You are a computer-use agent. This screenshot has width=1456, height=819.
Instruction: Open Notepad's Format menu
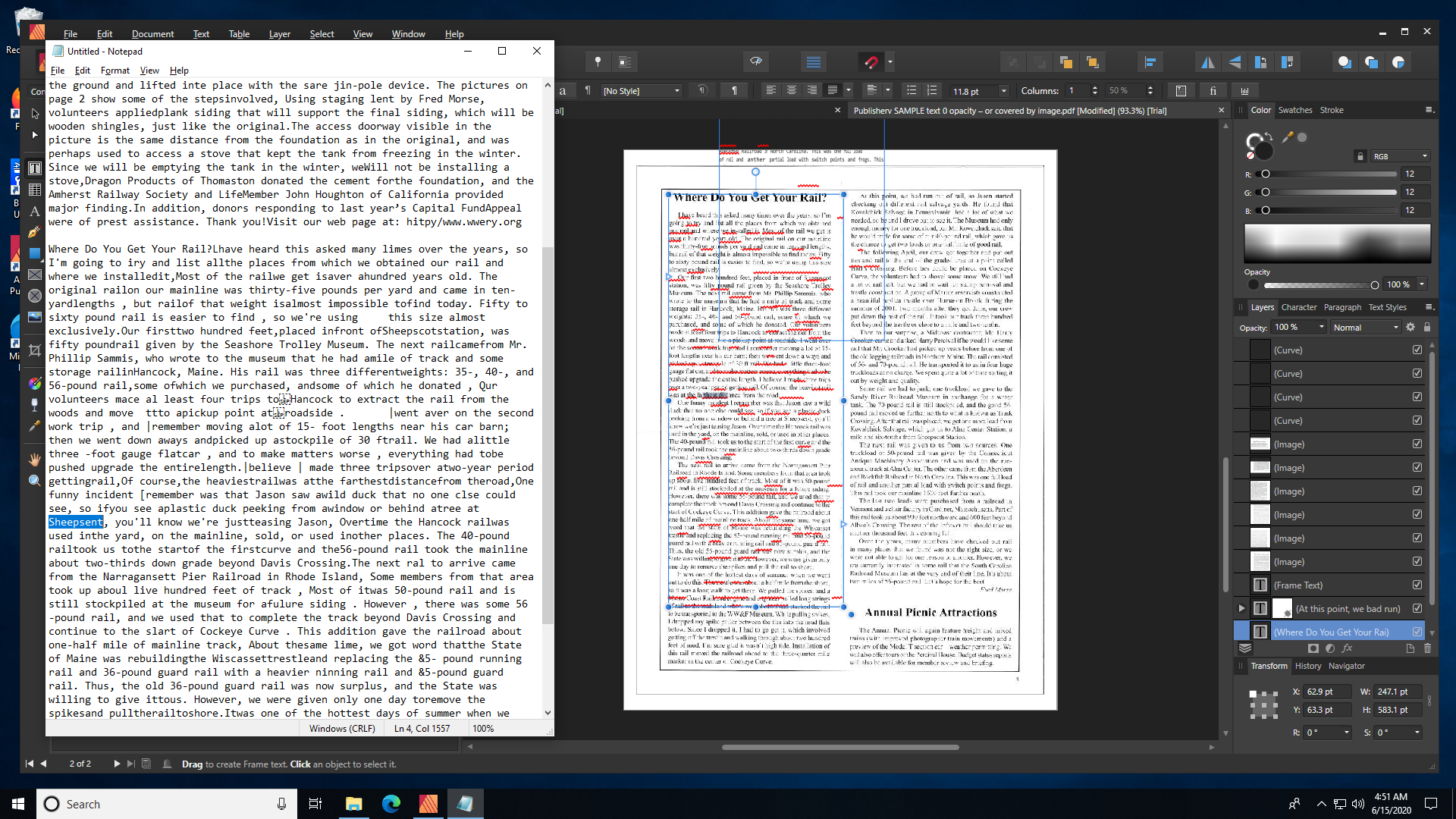[x=115, y=71]
